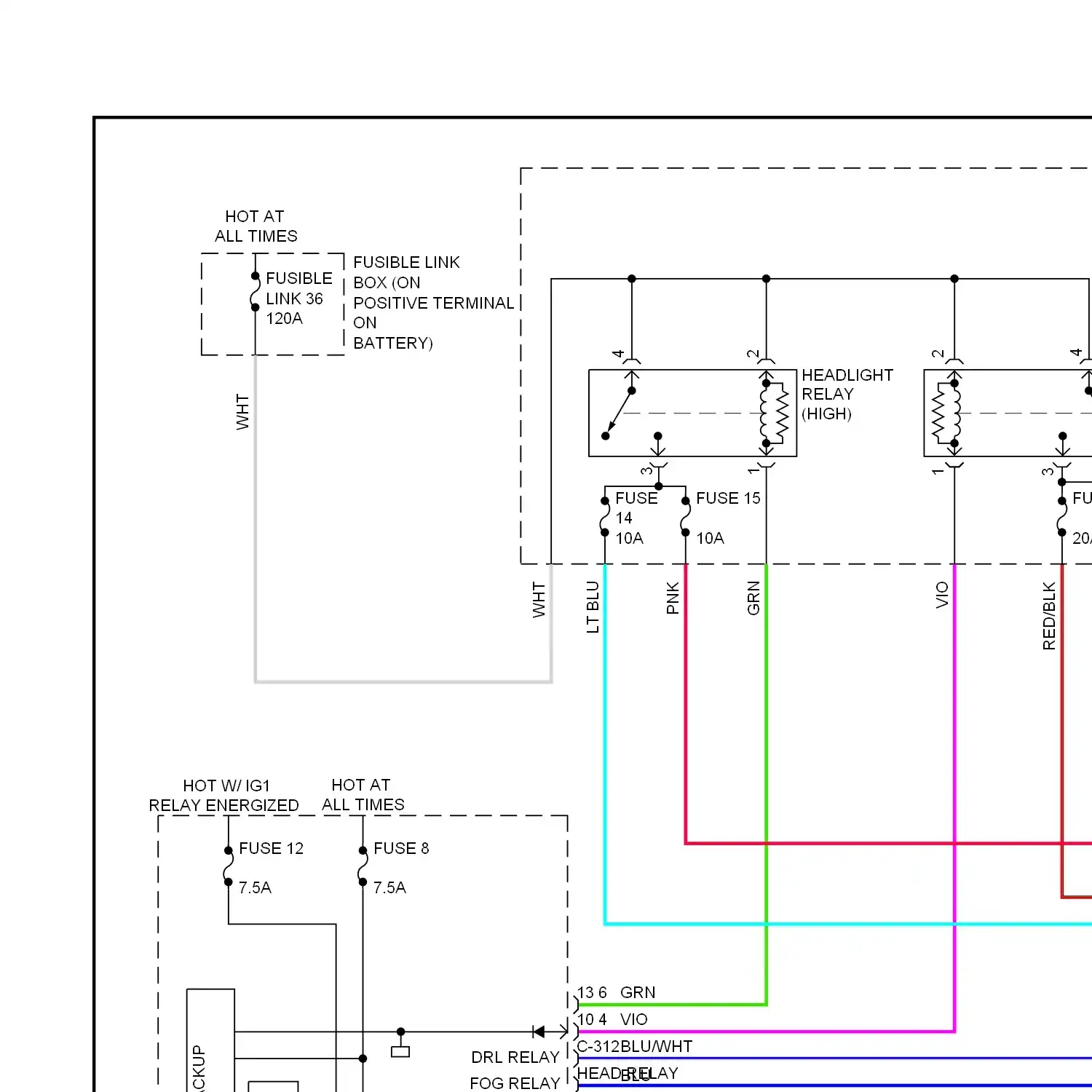Select the 'RED/BLK' wire label
The image size is (1092, 1092).
pos(1049,616)
